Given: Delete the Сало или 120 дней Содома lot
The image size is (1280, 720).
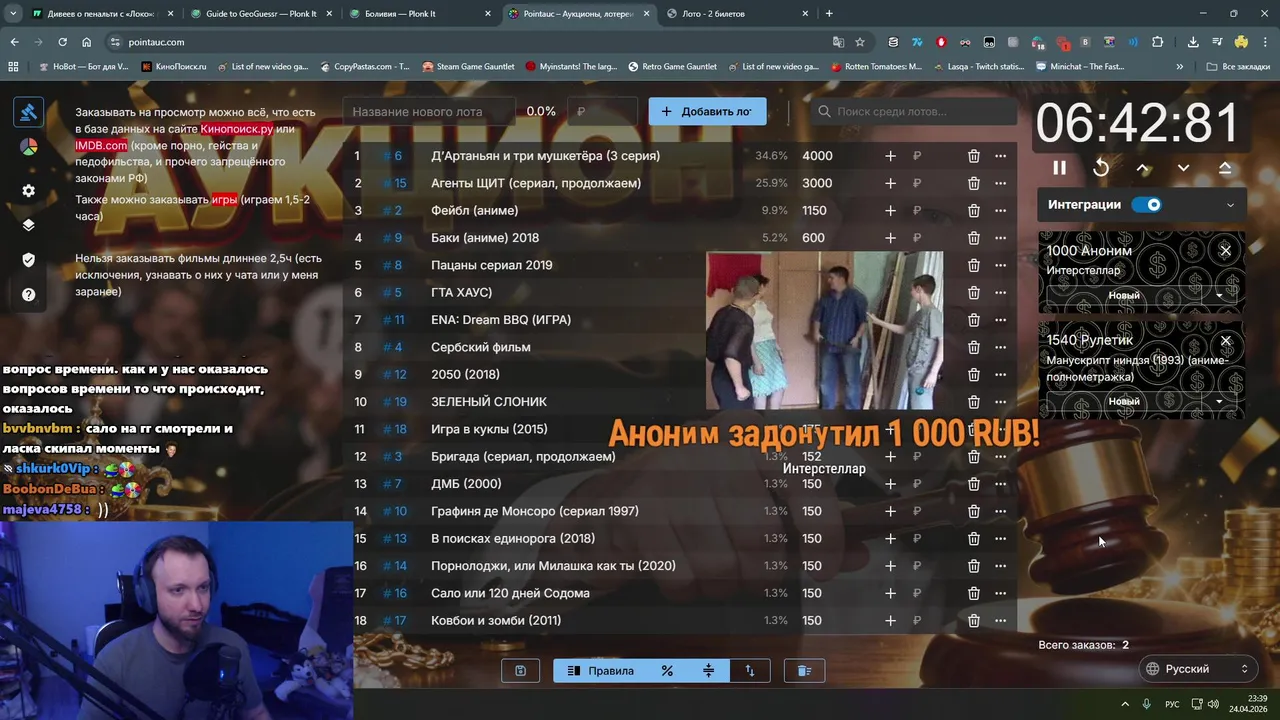Looking at the screenshot, I should tap(973, 593).
